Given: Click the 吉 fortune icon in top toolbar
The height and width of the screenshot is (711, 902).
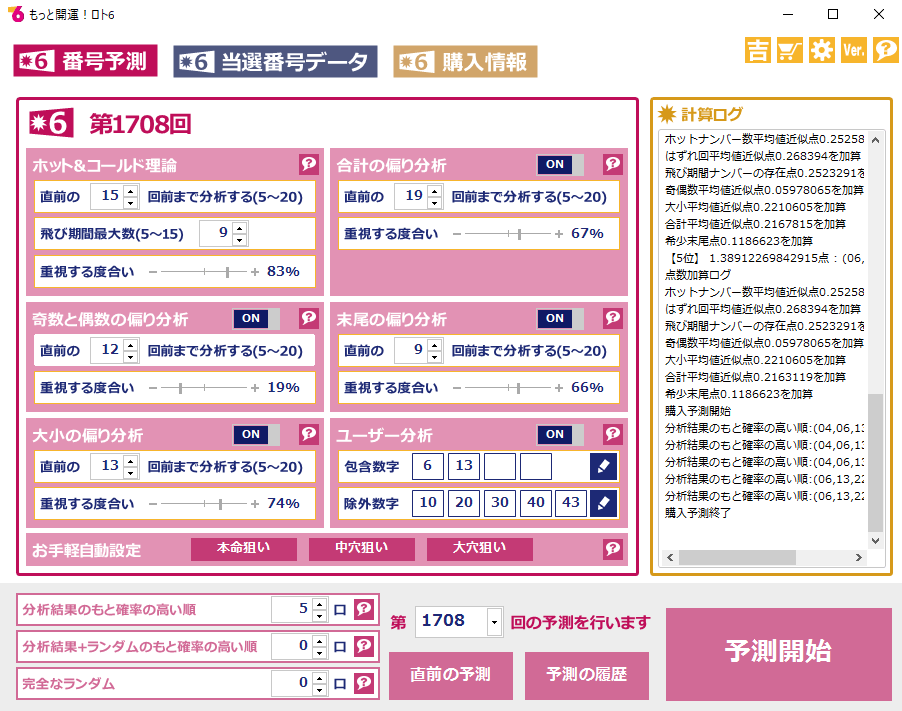Looking at the screenshot, I should (758, 51).
